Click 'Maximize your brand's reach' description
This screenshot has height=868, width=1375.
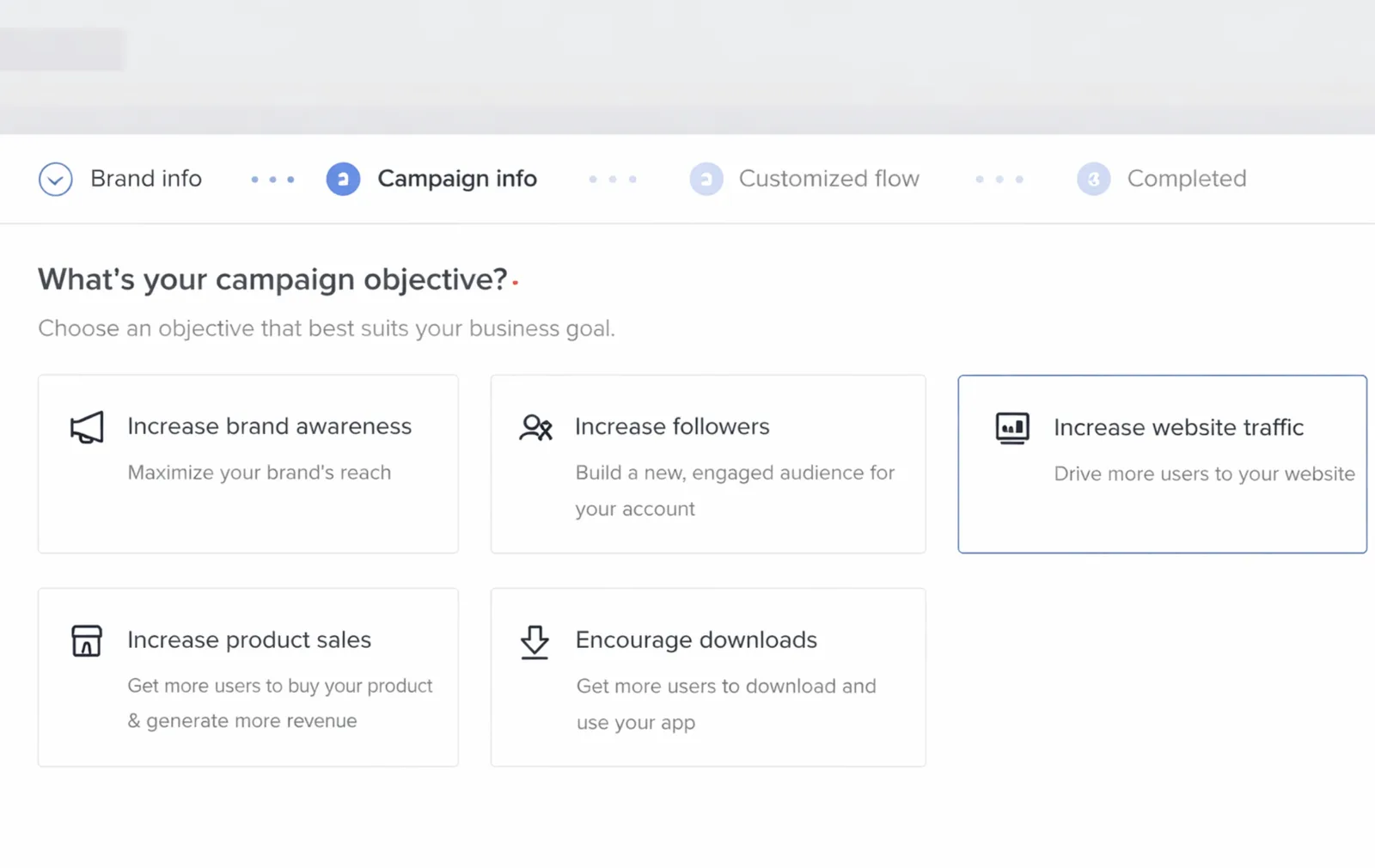click(260, 473)
